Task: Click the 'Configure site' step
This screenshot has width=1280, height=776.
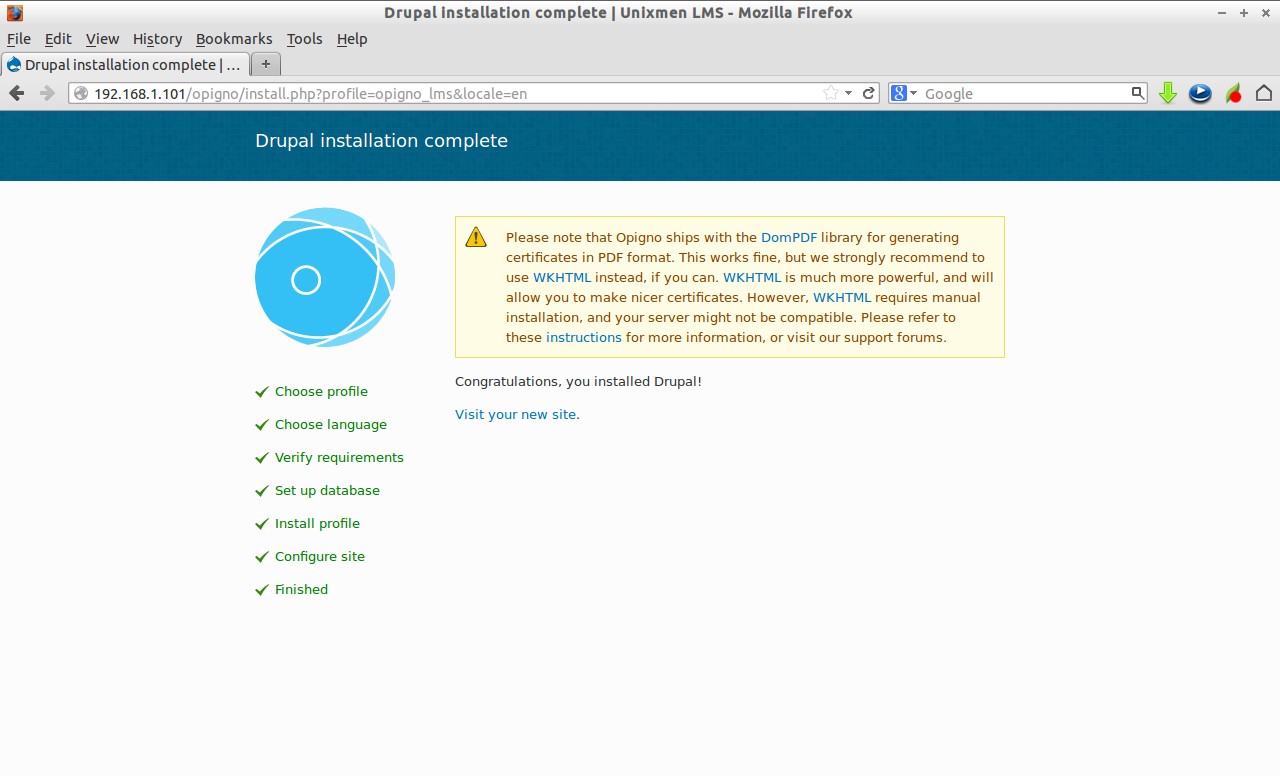Action: pyautogui.click(x=320, y=556)
